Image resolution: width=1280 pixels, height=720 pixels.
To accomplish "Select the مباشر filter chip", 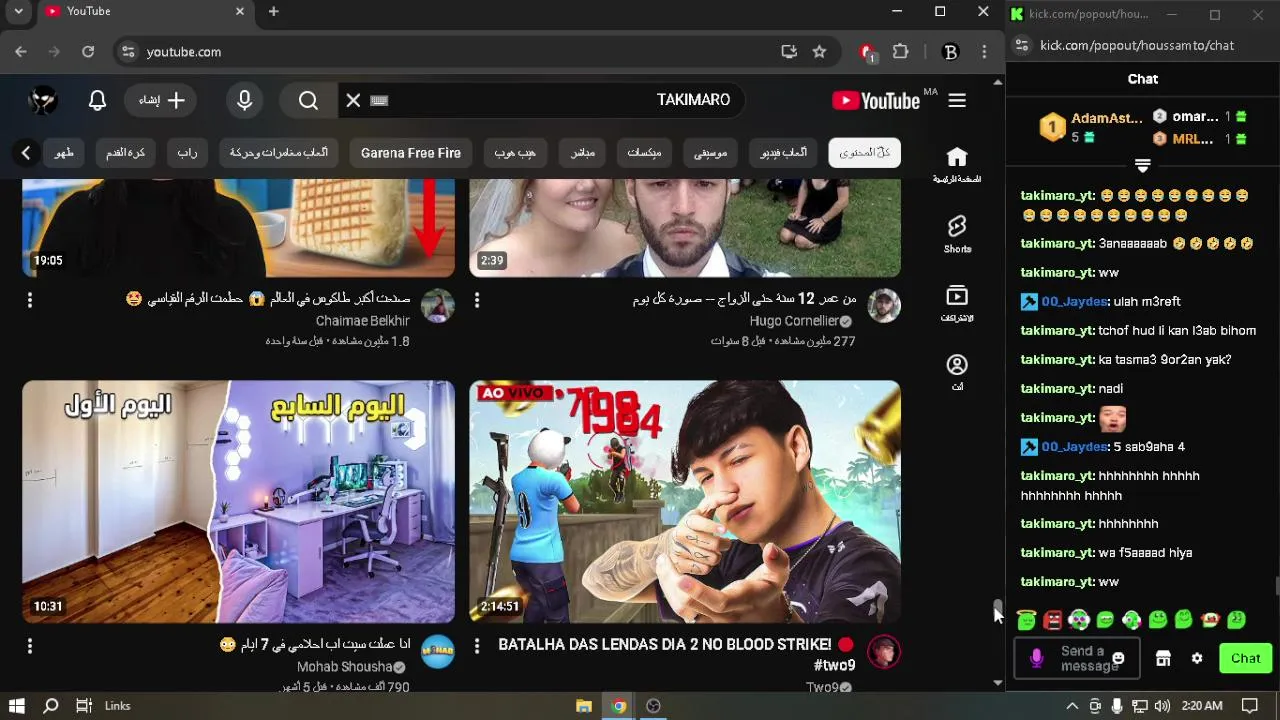I will click(583, 153).
